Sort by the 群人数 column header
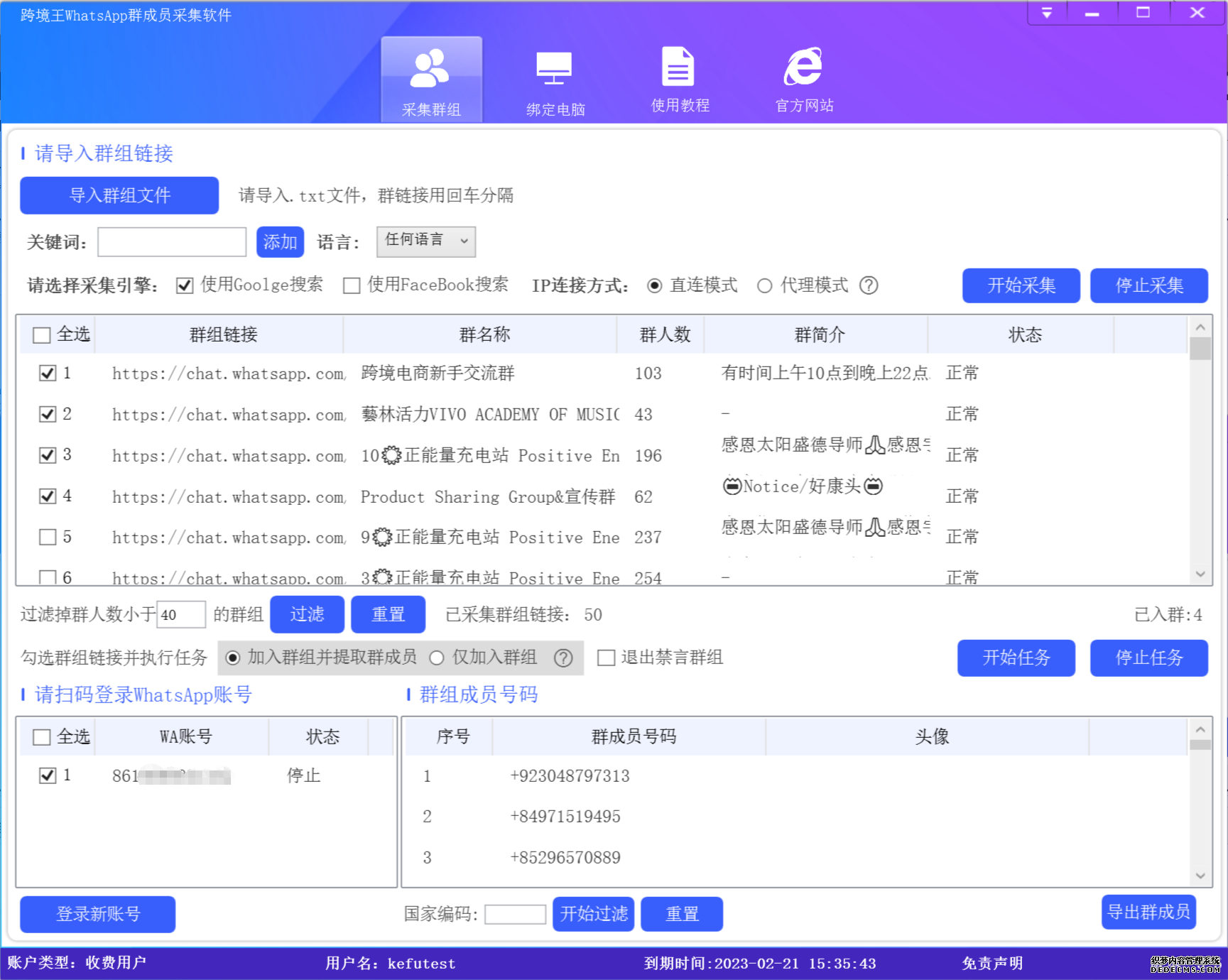Viewport: 1228px width, 980px height. (665, 334)
